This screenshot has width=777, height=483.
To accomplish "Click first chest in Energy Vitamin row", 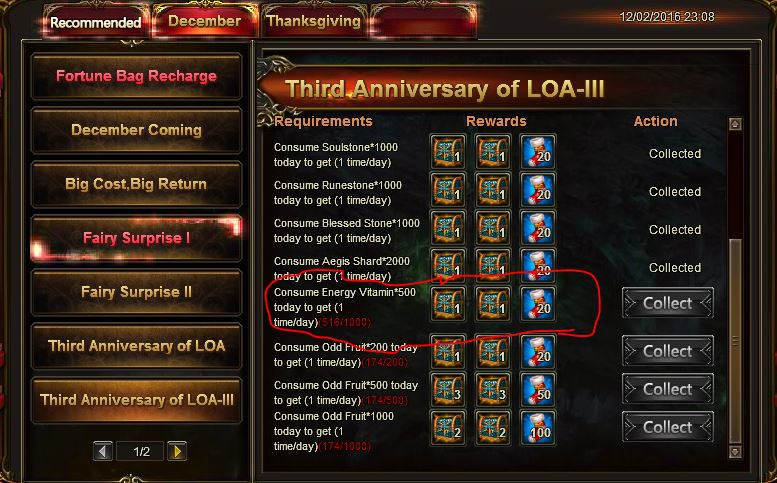I will point(448,304).
